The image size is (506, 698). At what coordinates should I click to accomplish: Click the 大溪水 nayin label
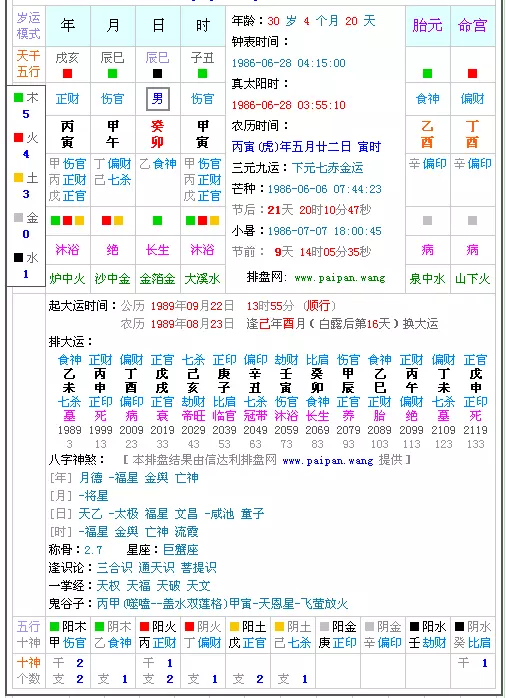202,279
